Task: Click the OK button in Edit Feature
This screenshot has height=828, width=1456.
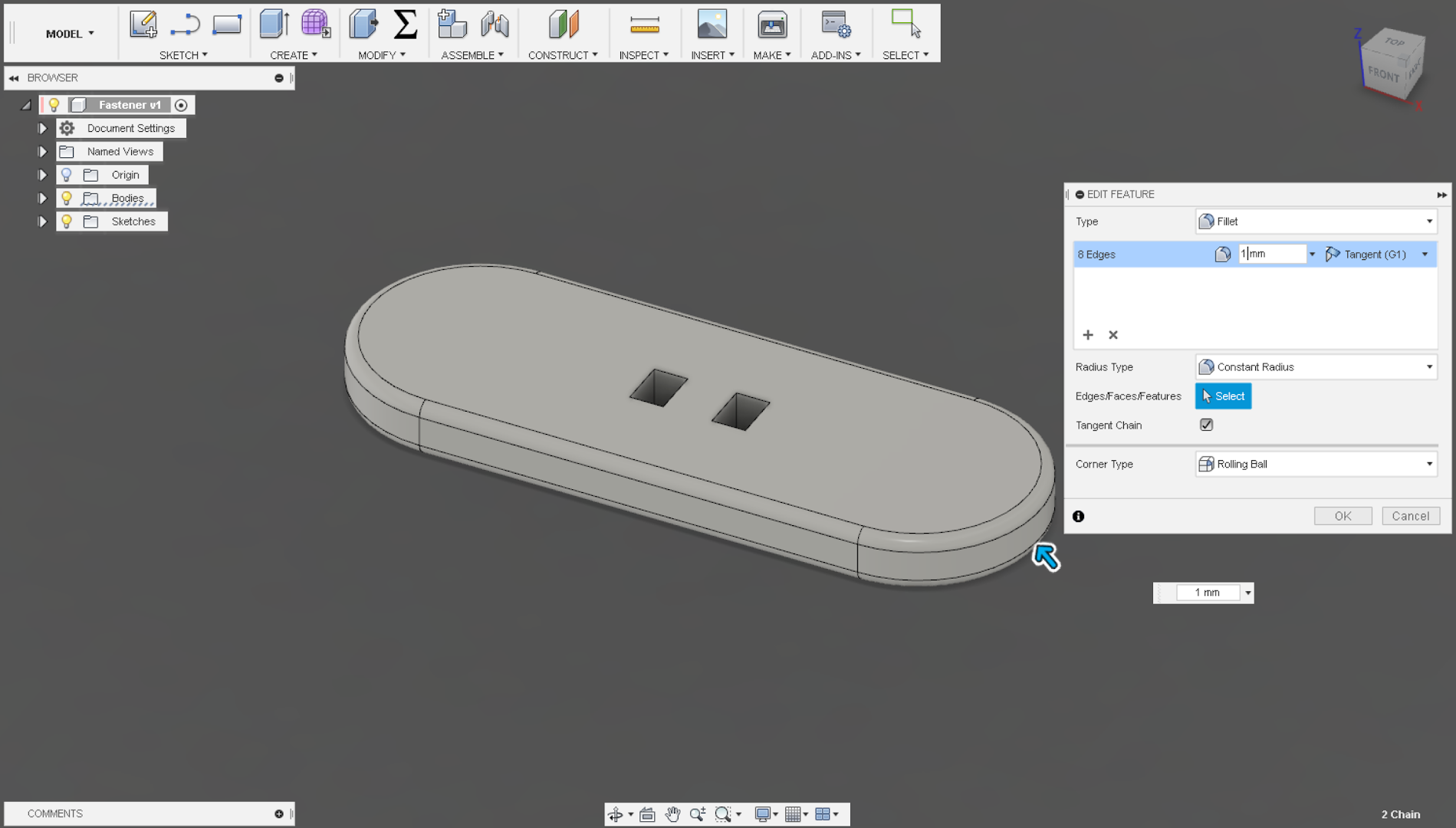Action: pos(1343,516)
